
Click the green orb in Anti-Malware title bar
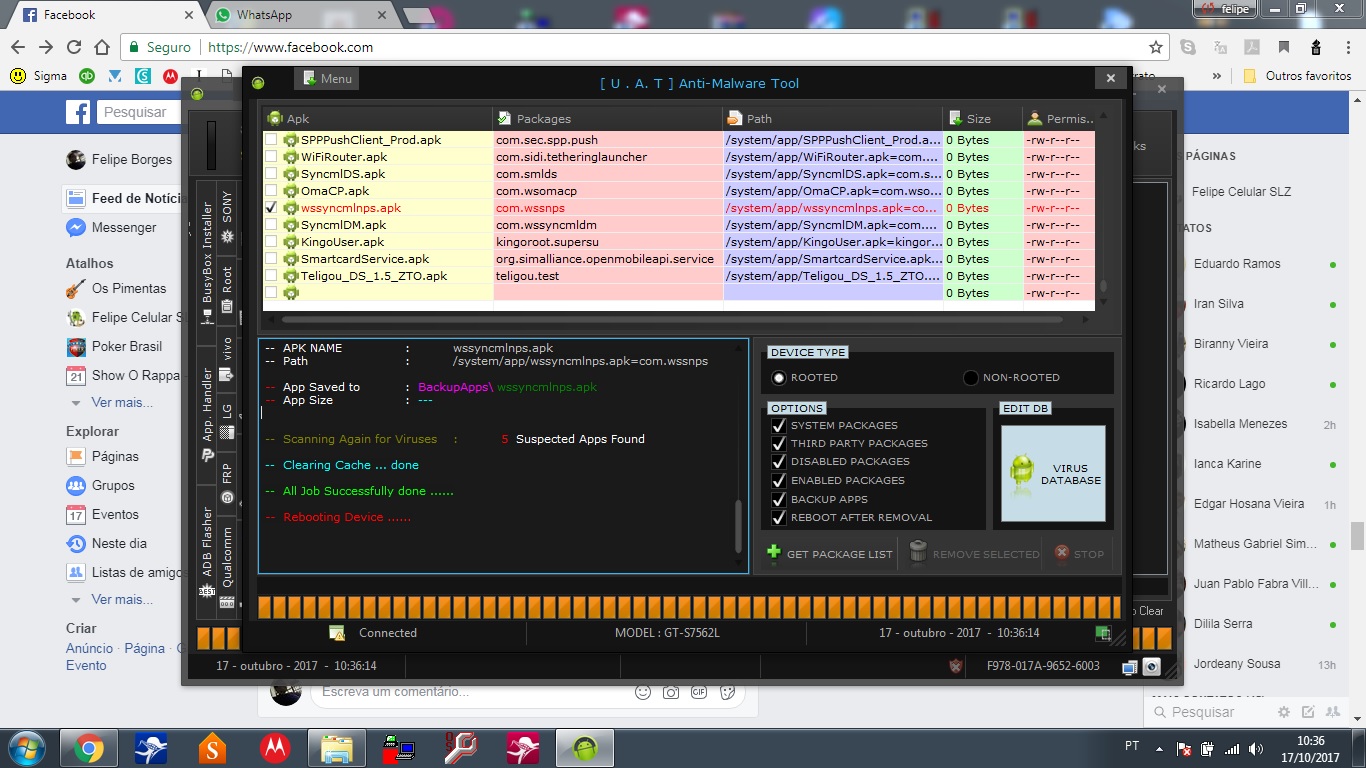point(258,83)
